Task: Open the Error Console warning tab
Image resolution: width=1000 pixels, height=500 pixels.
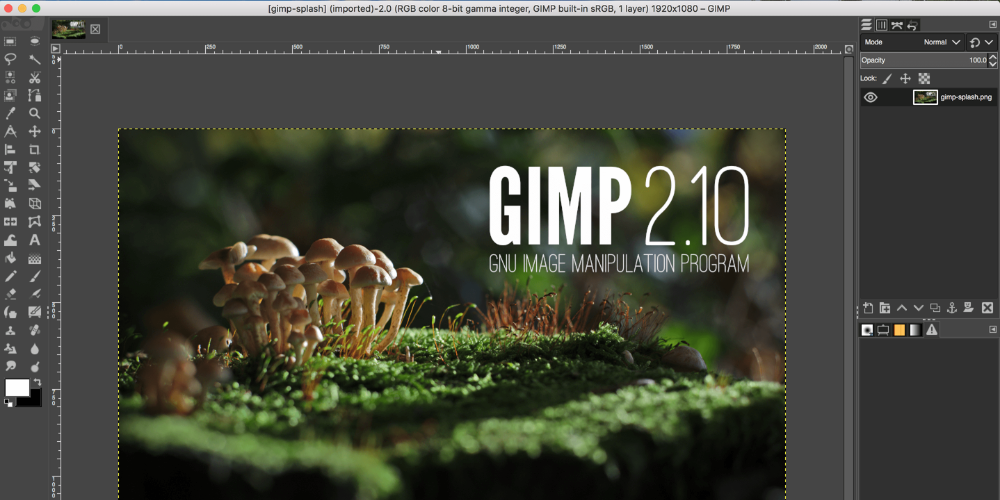Action: tap(932, 330)
